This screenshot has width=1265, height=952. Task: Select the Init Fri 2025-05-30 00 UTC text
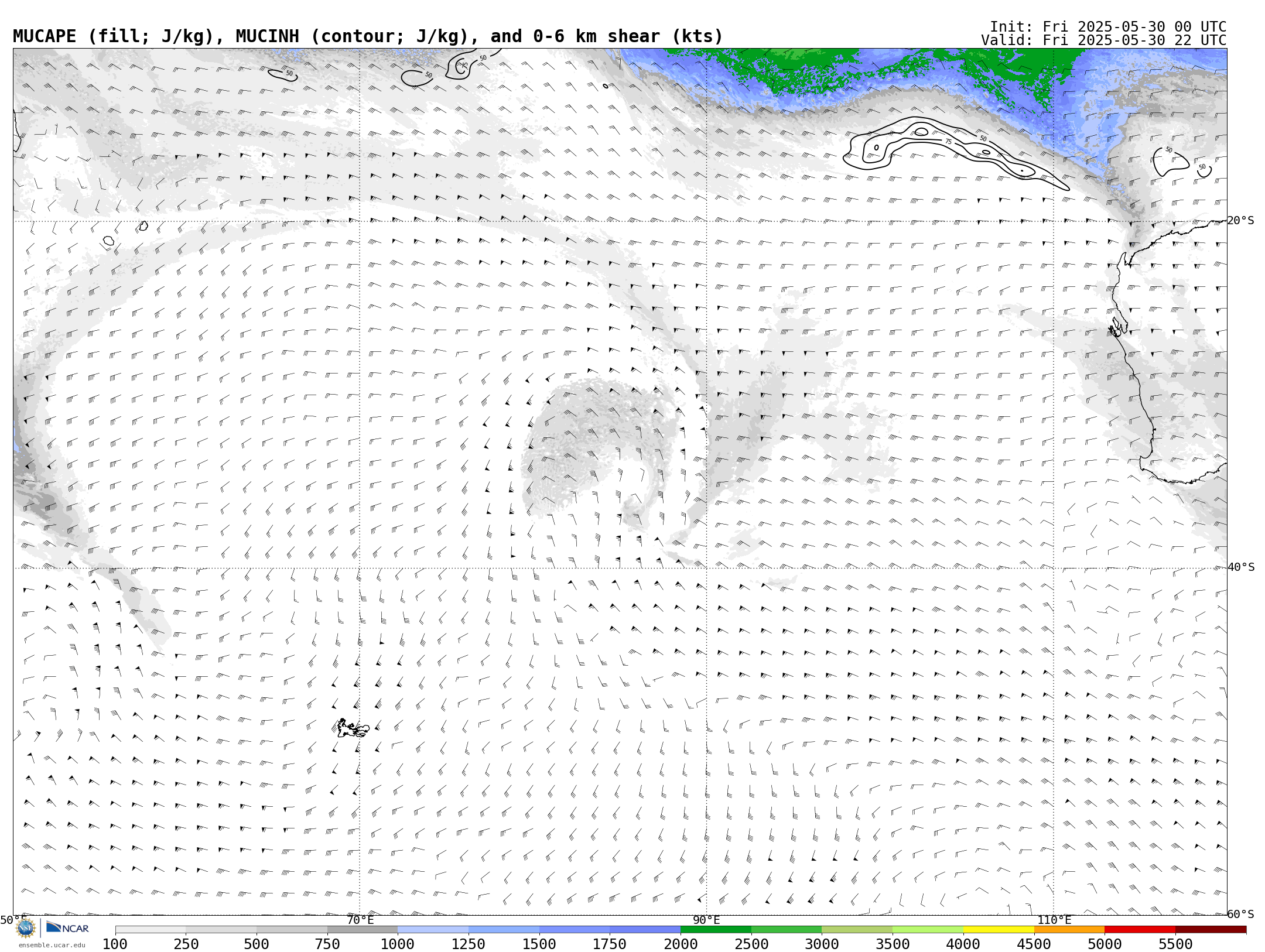point(1108,27)
